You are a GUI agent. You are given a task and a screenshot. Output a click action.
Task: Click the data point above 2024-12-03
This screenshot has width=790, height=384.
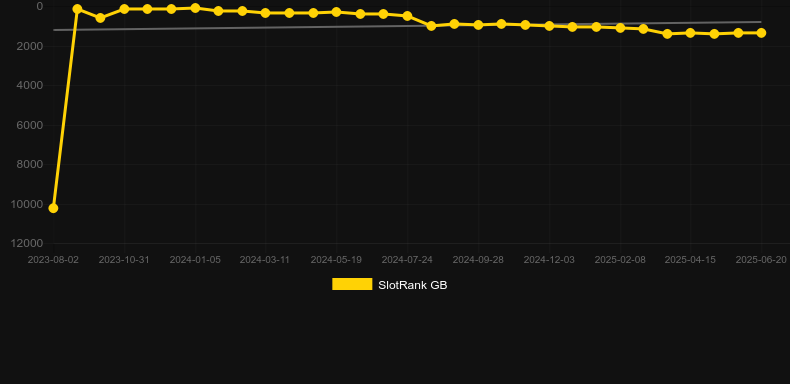[549, 26]
